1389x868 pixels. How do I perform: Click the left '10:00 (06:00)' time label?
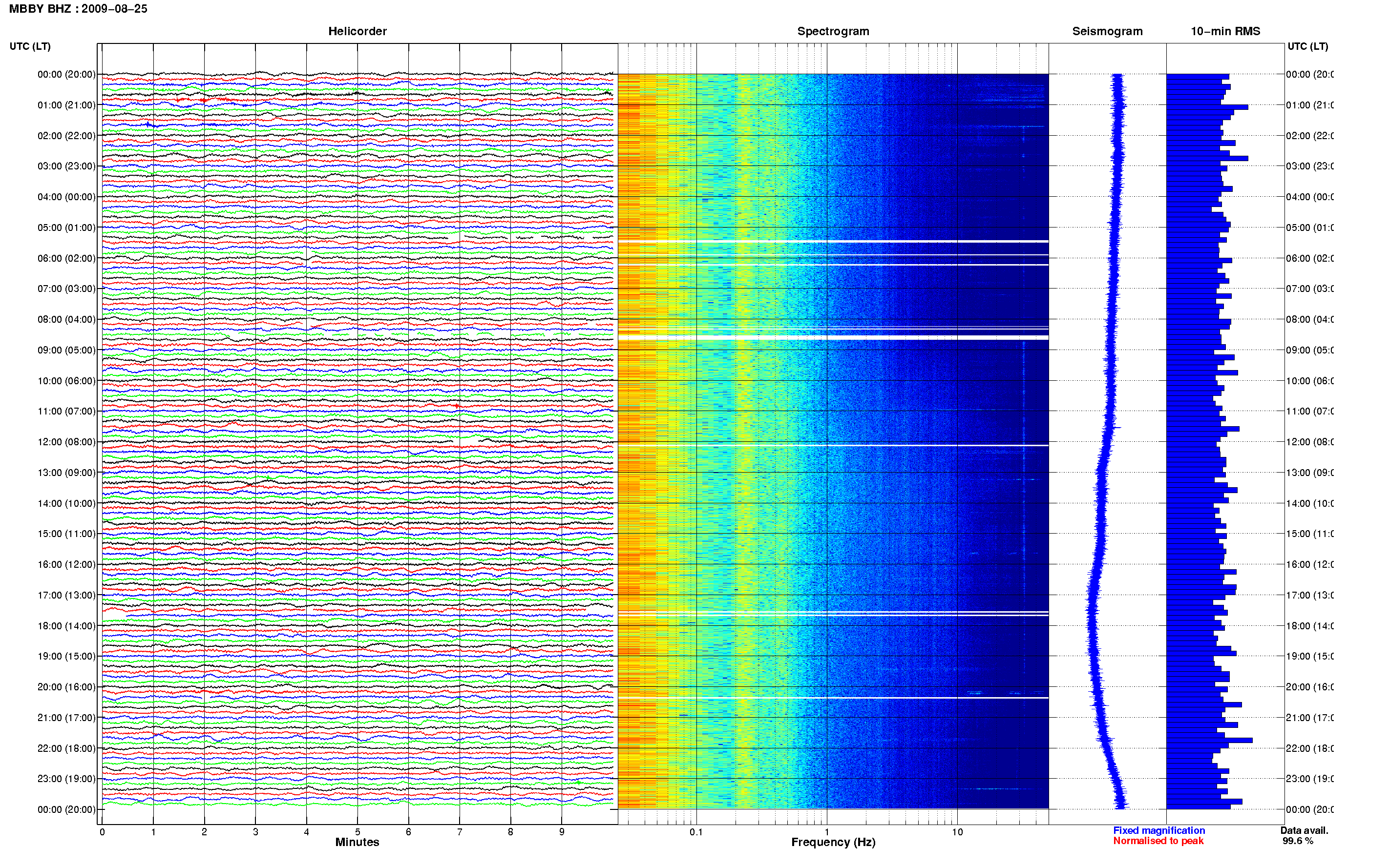point(66,381)
